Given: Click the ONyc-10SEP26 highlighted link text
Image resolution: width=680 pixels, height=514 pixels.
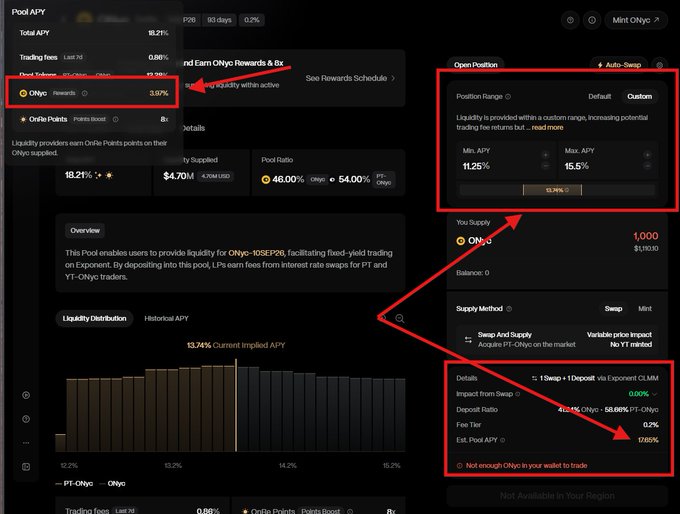Looking at the screenshot, I should pos(256,253).
